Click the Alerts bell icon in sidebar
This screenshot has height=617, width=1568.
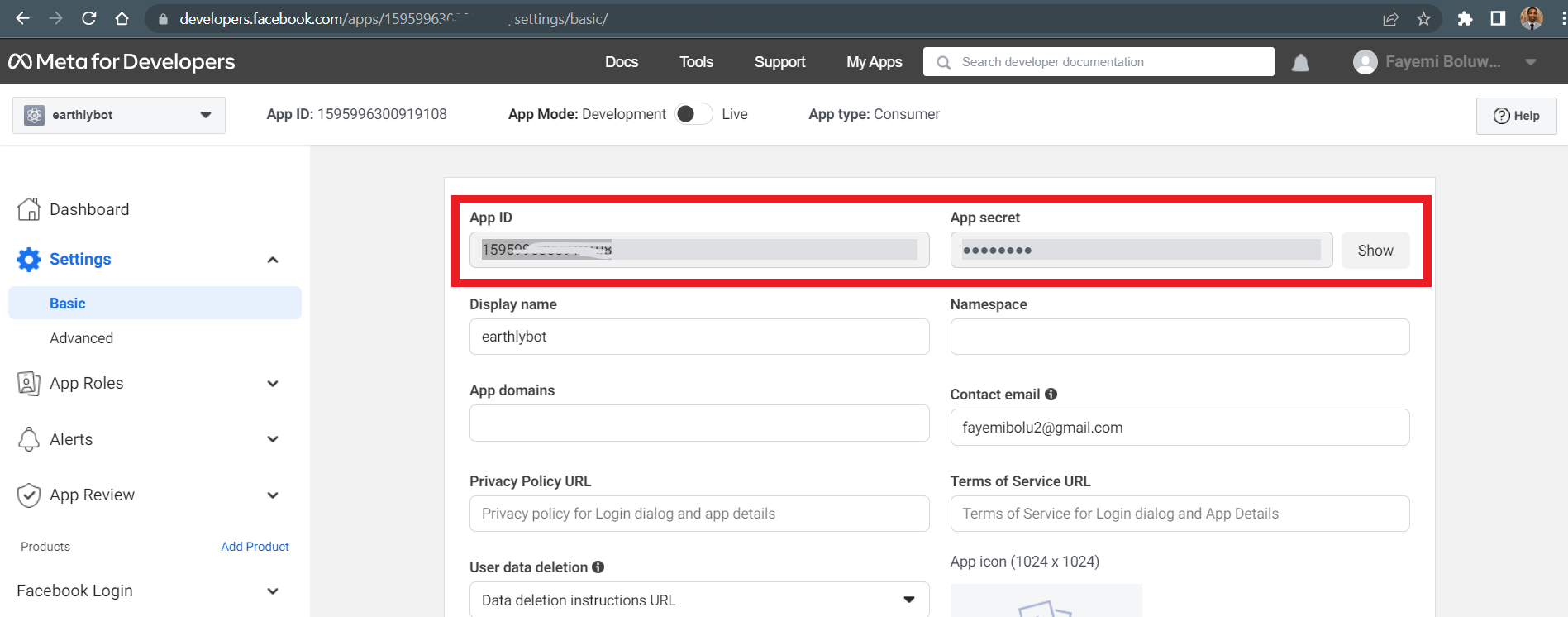[29, 439]
